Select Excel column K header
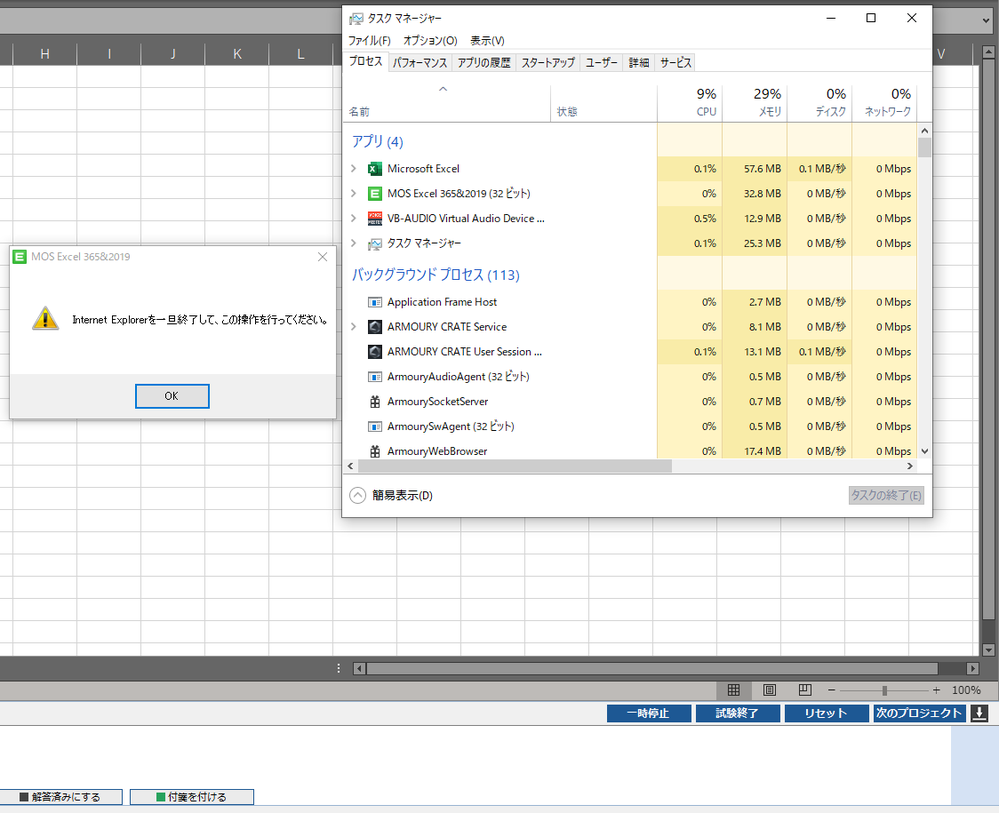 coord(237,54)
